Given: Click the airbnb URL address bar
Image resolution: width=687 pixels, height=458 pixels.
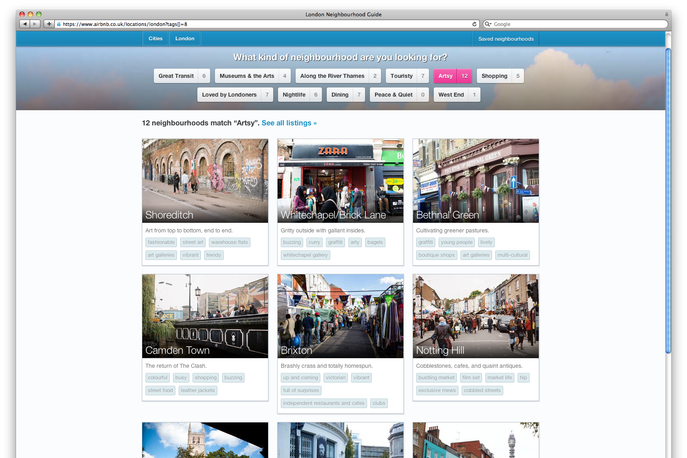Looking at the screenshot, I should (x=260, y=23).
